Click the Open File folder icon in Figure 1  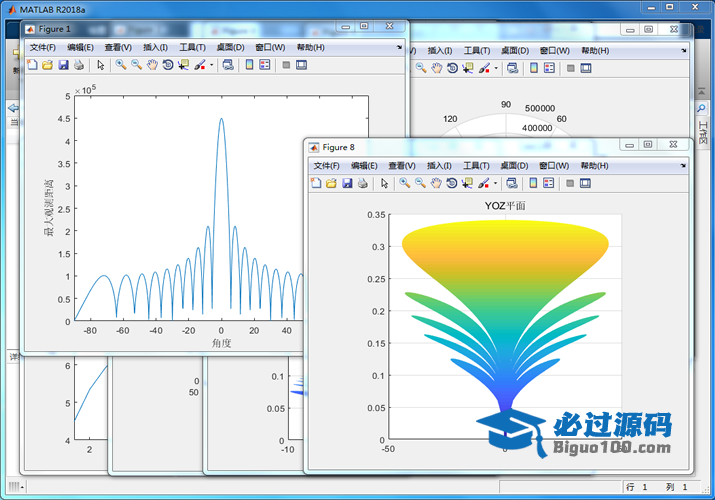pos(48,65)
